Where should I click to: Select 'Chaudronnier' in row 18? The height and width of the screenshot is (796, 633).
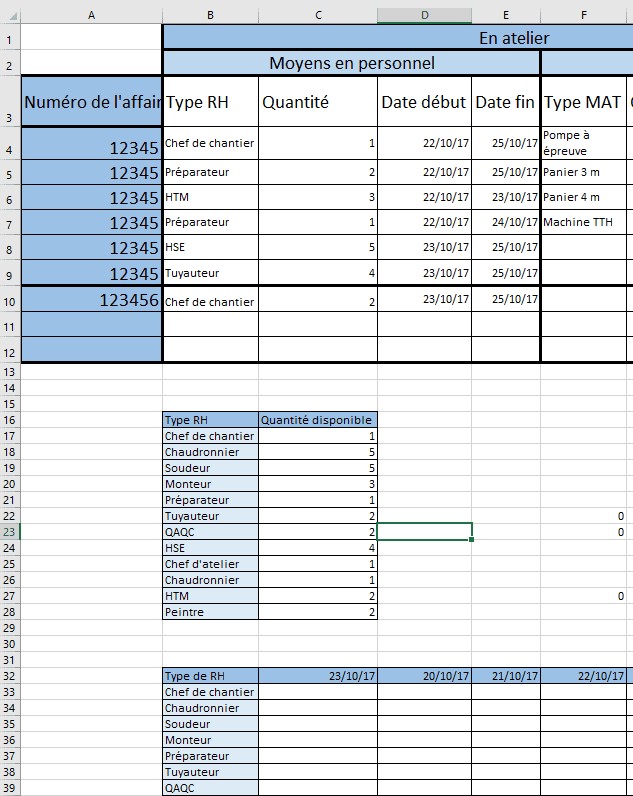pyautogui.click(x=210, y=452)
